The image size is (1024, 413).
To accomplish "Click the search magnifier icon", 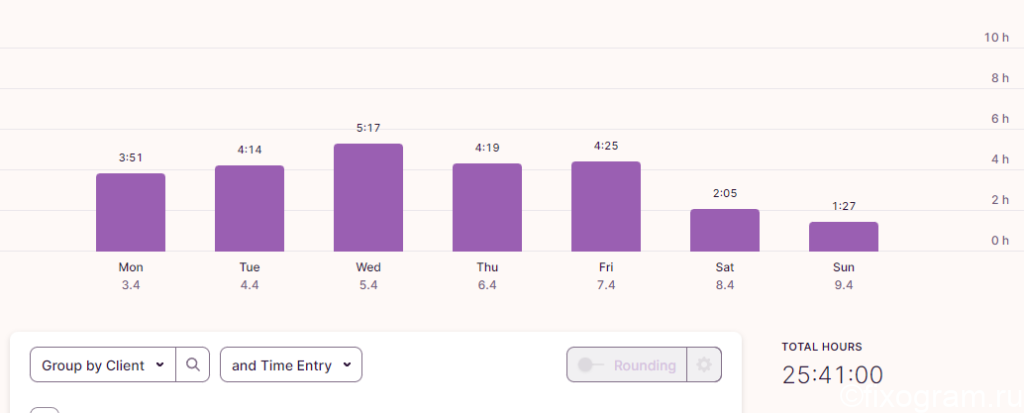I will coord(193,365).
